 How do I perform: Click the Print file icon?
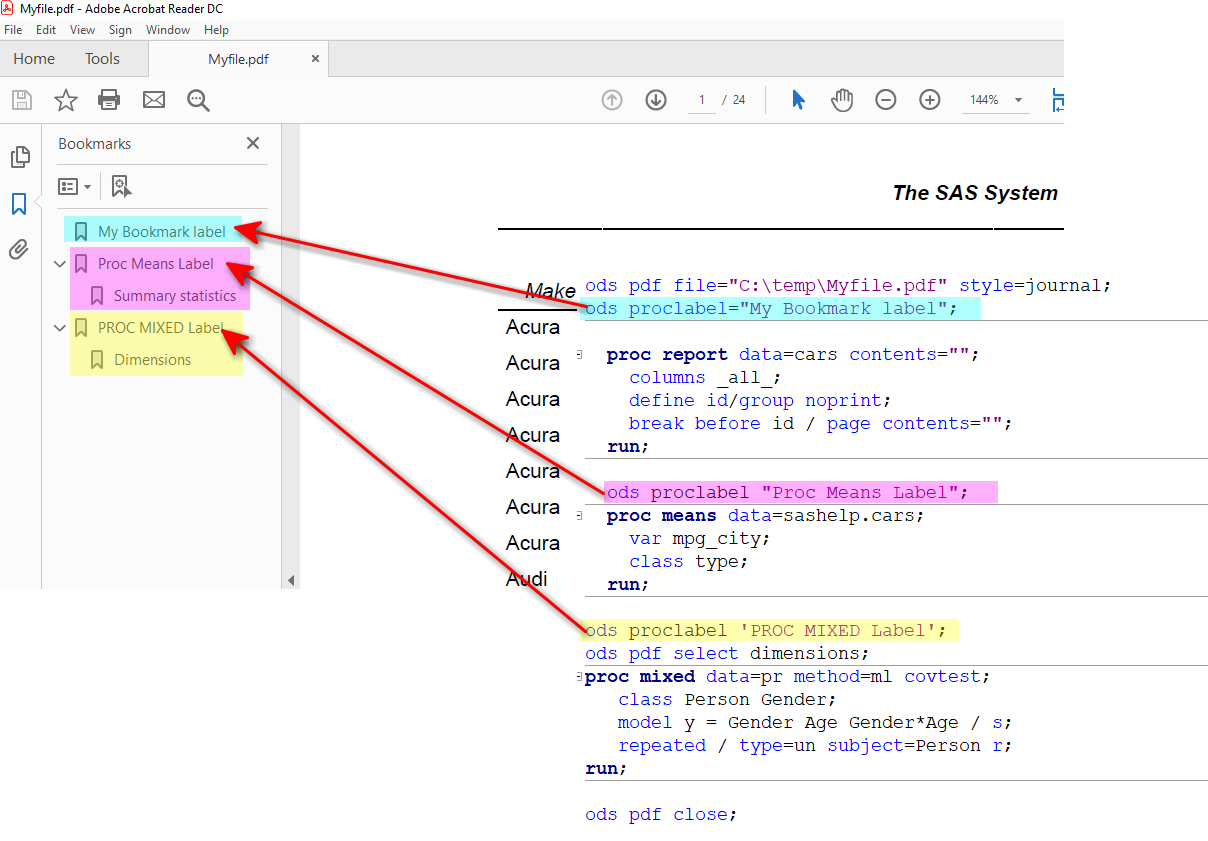[109, 99]
